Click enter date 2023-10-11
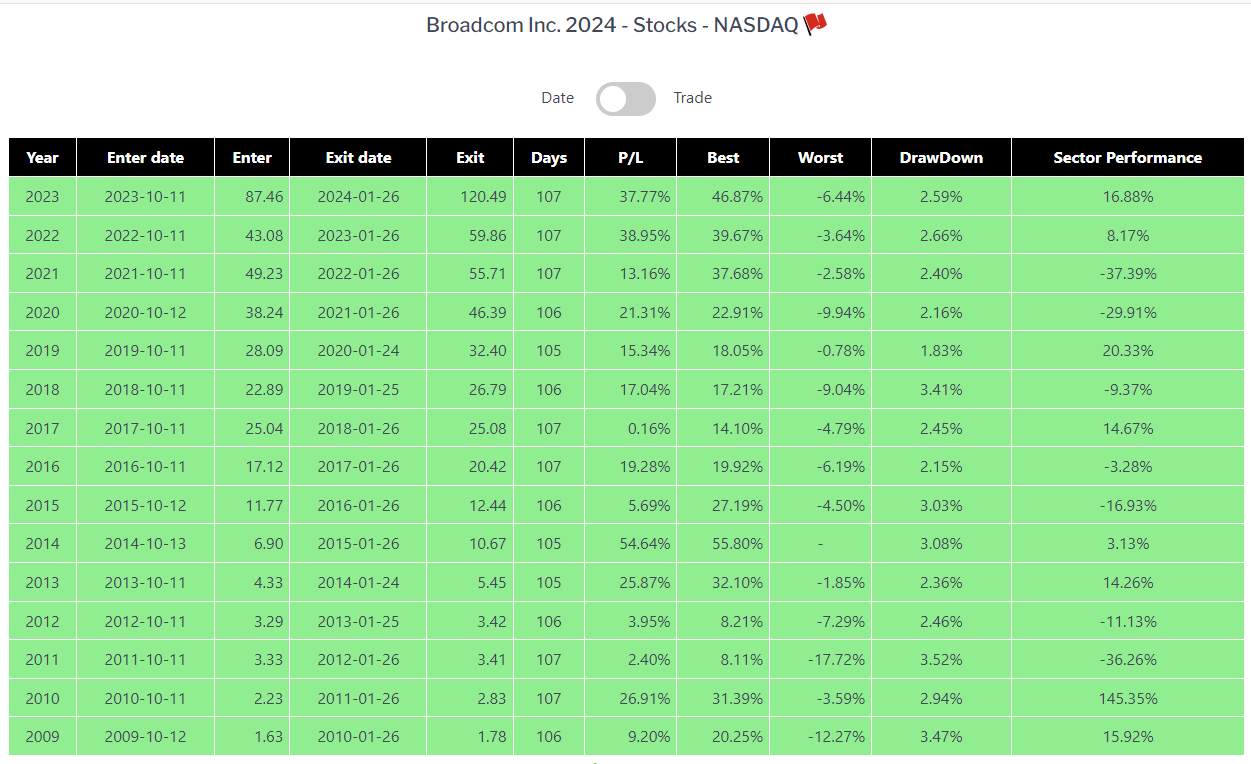1251x764 pixels. pyautogui.click(x=146, y=197)
